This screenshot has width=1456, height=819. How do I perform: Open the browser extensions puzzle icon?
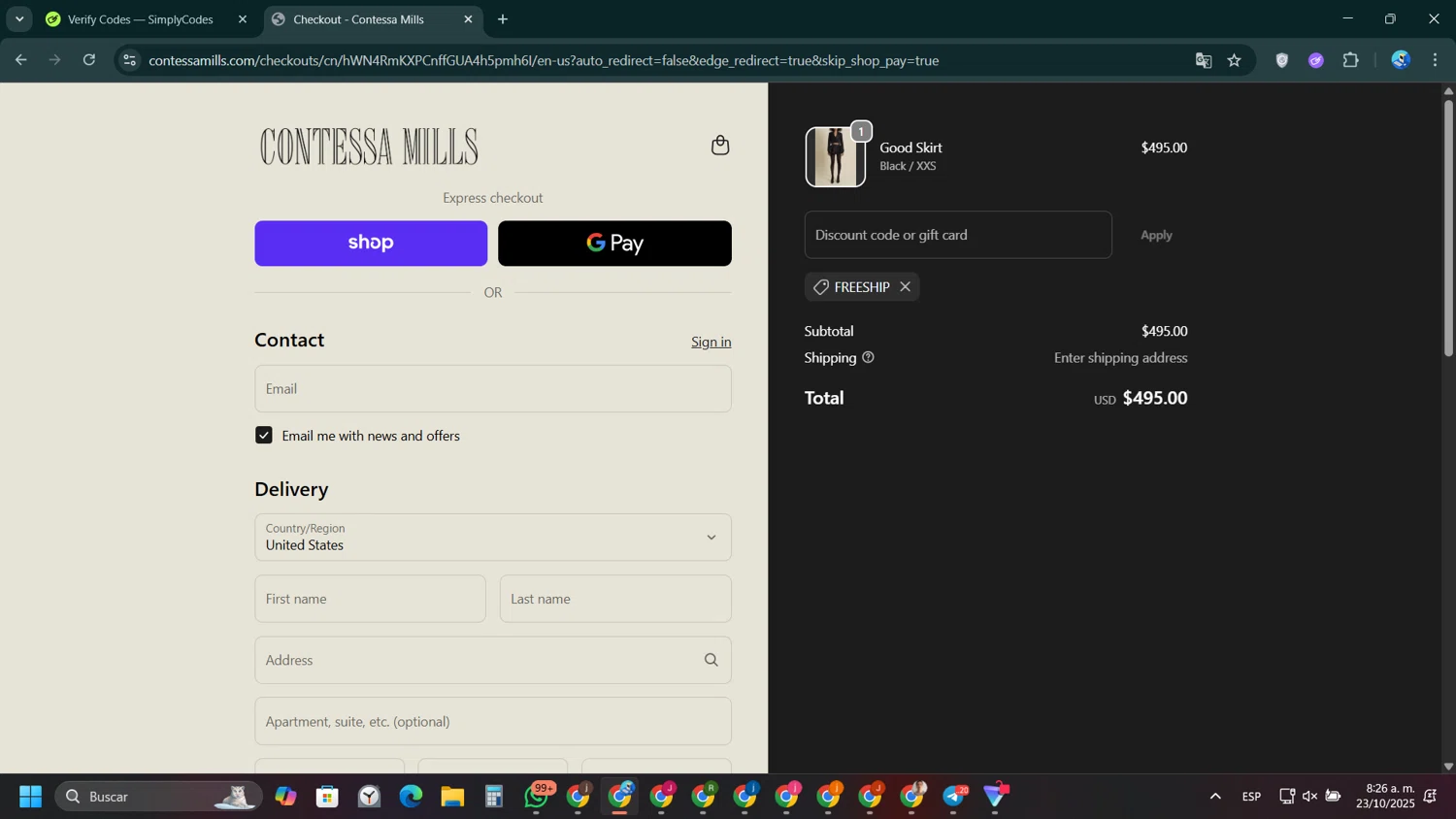[1350, 60]
